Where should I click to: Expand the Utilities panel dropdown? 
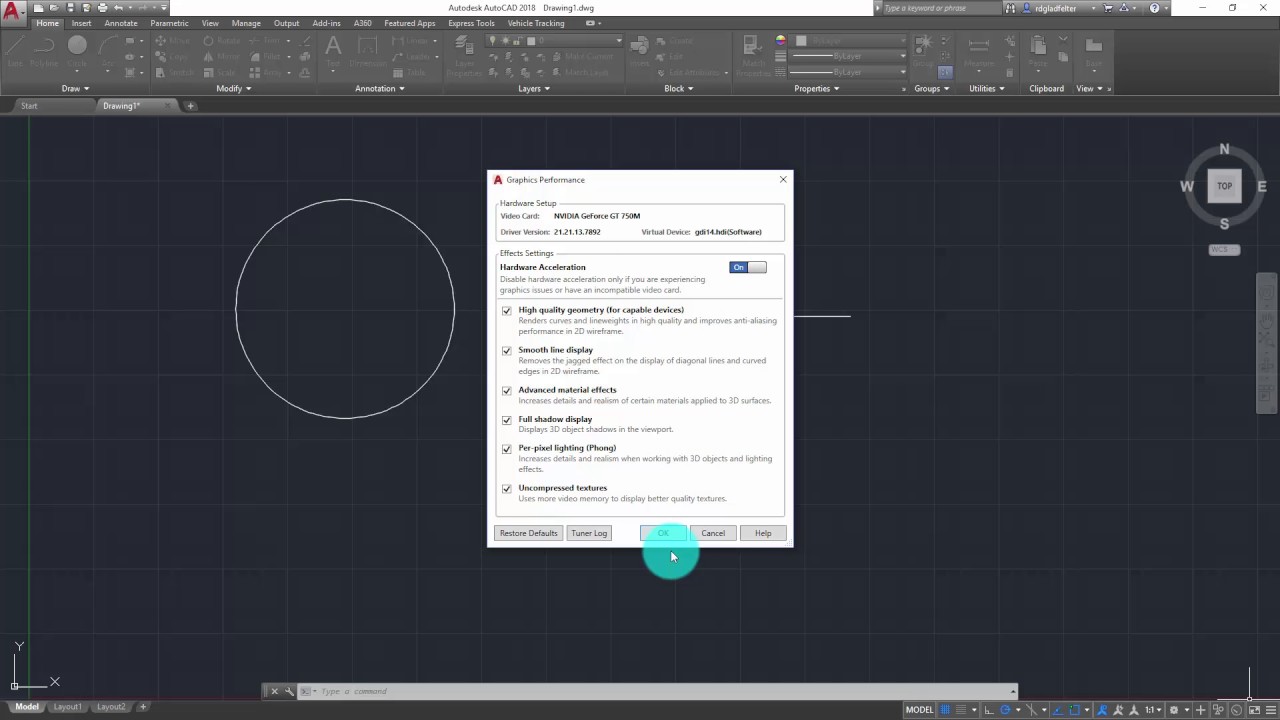987,89
